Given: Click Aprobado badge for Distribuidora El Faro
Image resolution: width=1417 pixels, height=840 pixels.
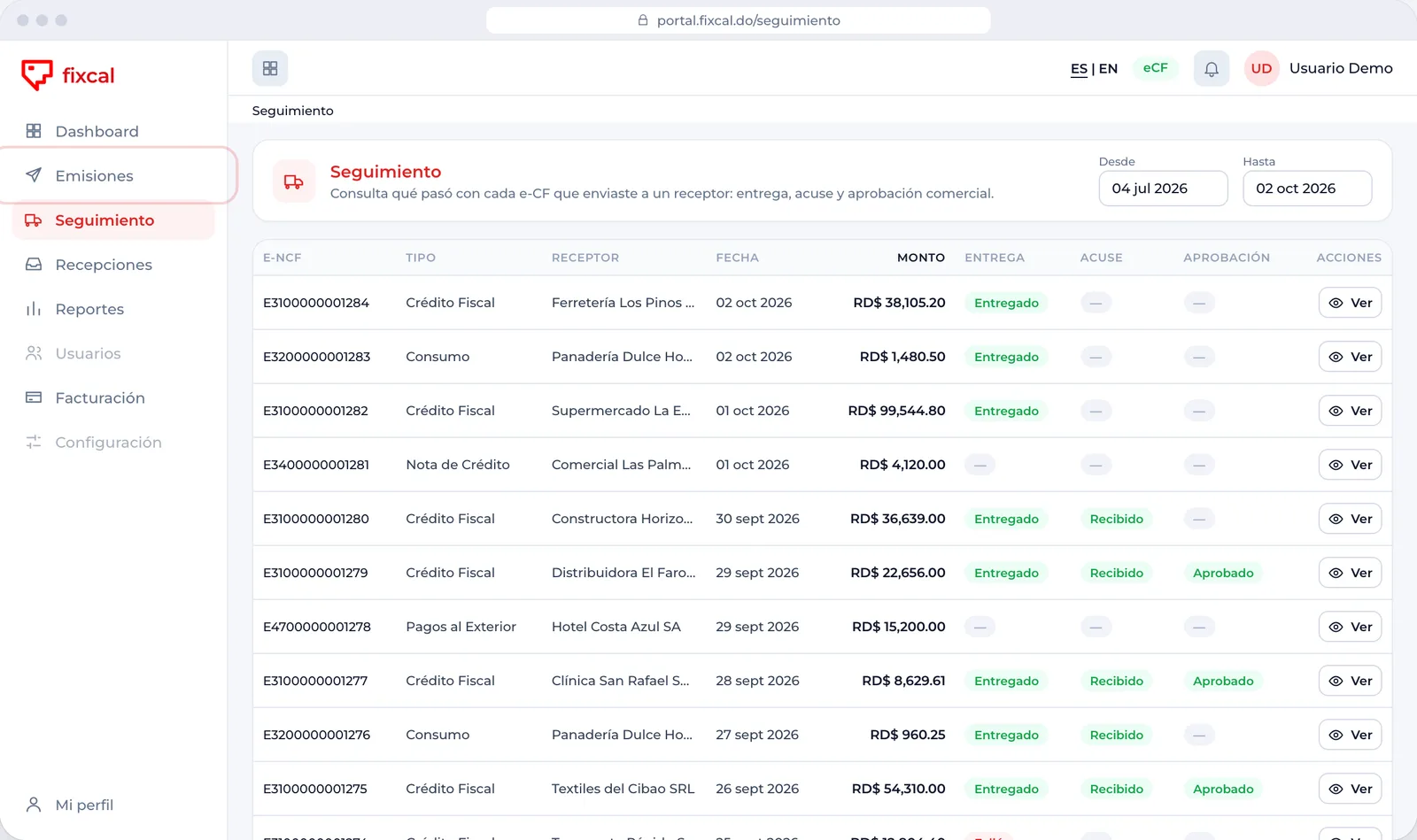Looking at the screenshot, I should (x=1223, y=573).
